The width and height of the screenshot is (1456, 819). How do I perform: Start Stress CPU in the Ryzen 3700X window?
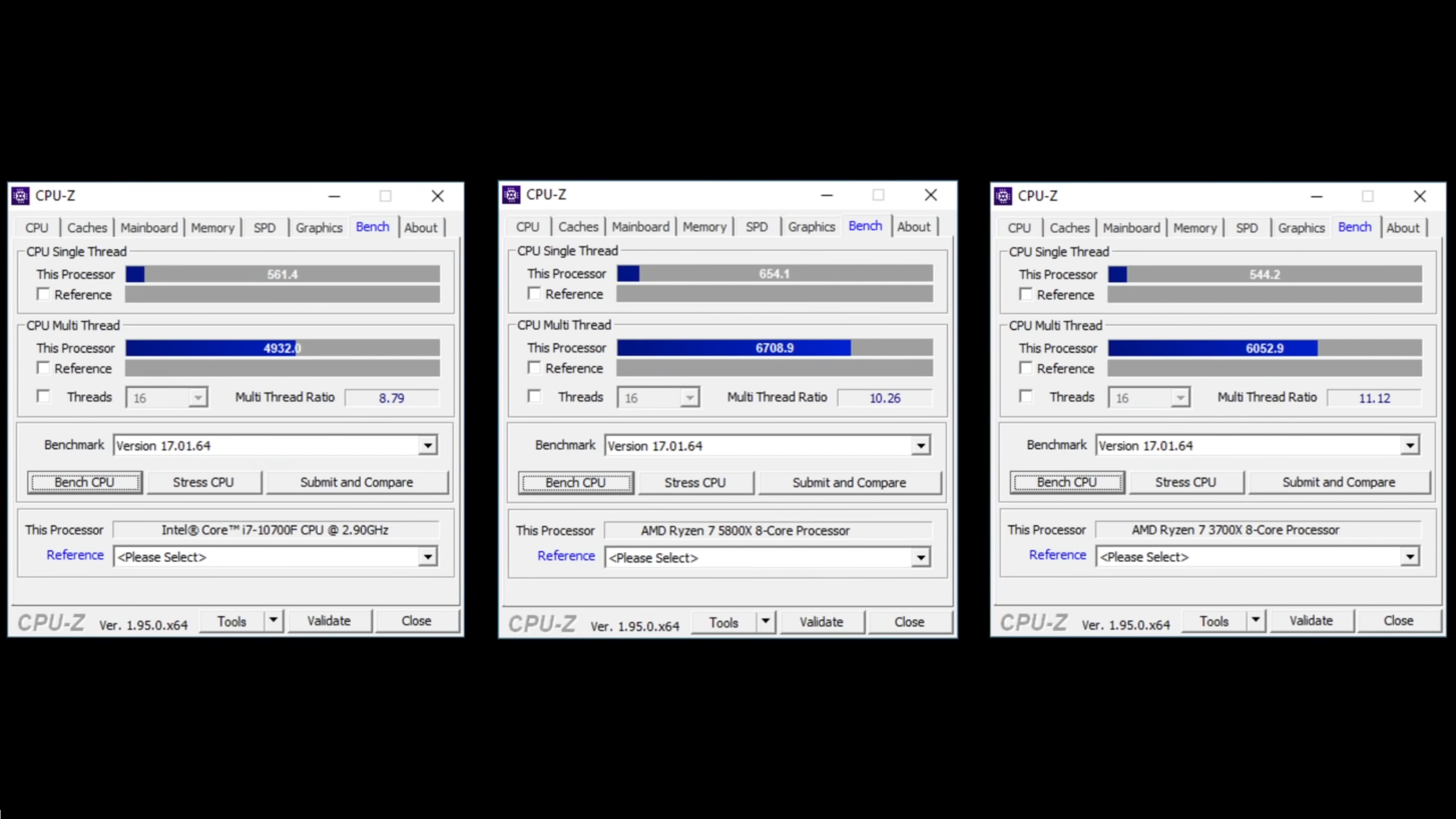1186,482
